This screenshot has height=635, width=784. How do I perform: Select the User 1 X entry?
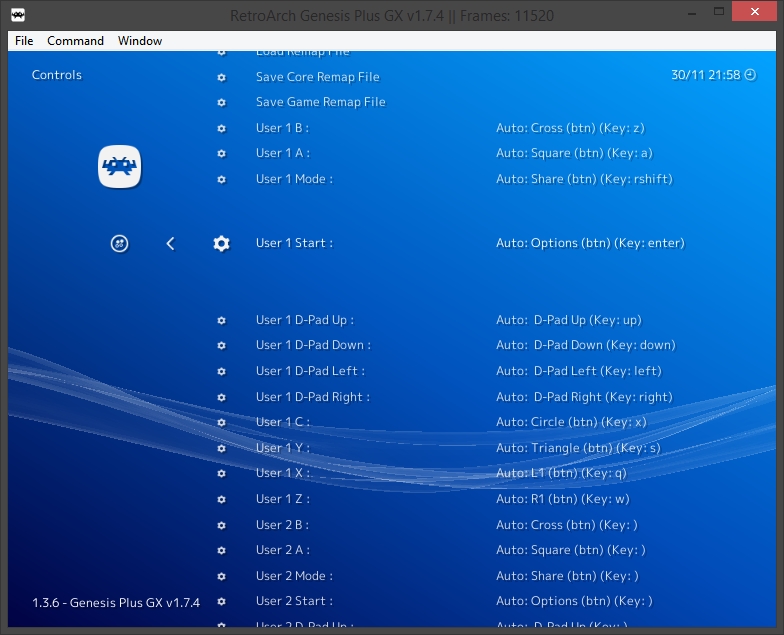[283, 473]
